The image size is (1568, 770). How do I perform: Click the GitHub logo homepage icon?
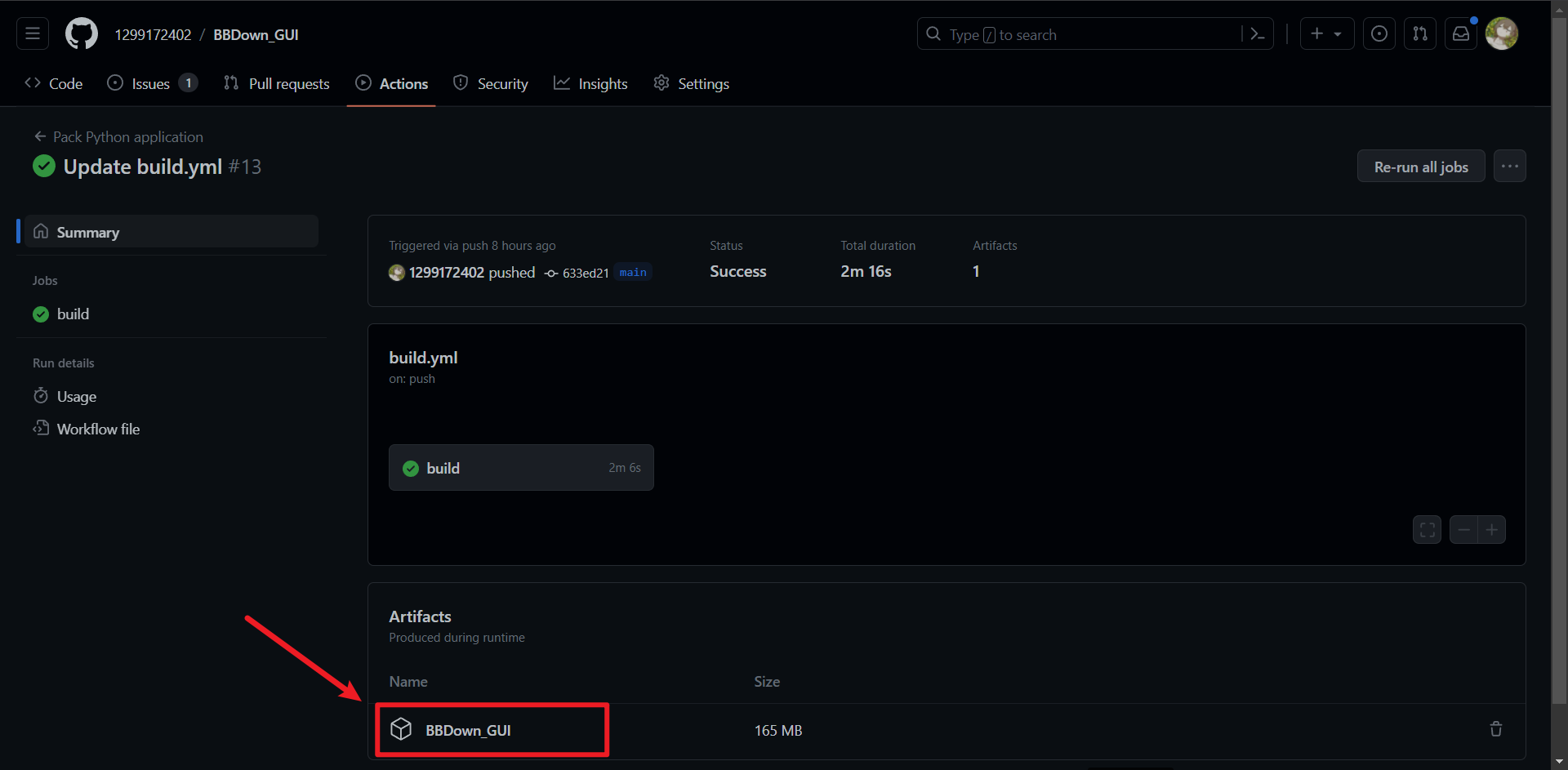coord(82,34)
